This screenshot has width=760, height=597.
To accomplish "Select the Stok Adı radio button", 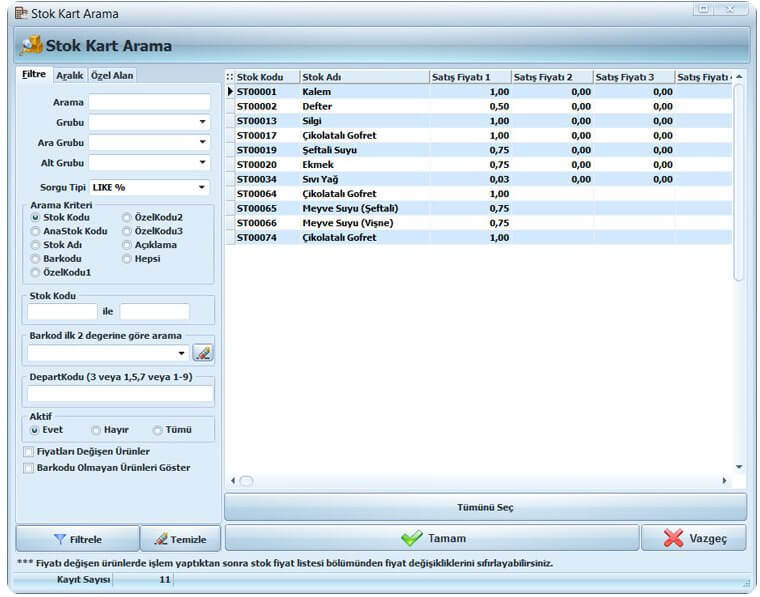I will 35,245.
